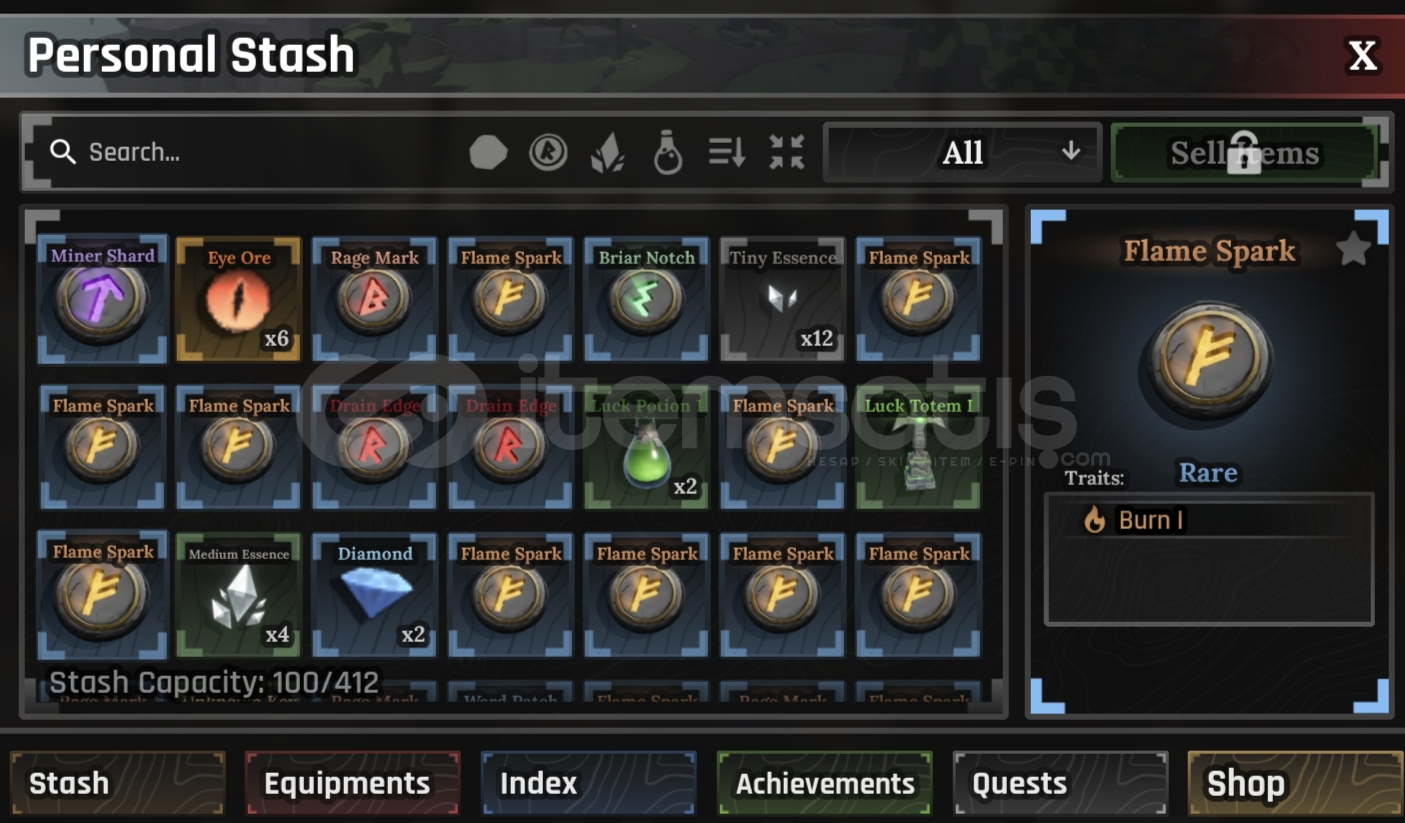
Task: Filter stash by essence crystal icon
Action: click(608, 153)
